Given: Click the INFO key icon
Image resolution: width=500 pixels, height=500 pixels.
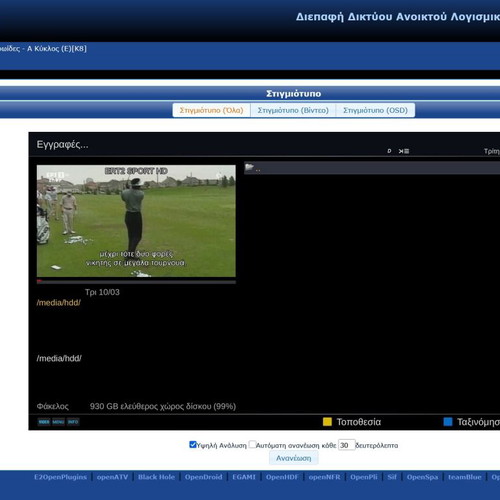Looking at the screenshot, I should tap(73, 422).
